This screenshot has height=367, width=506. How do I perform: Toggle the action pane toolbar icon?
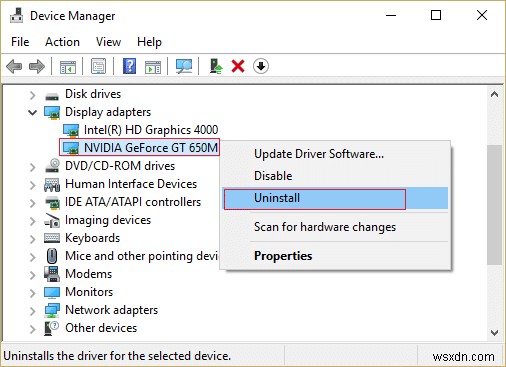[x=153, y=67]
